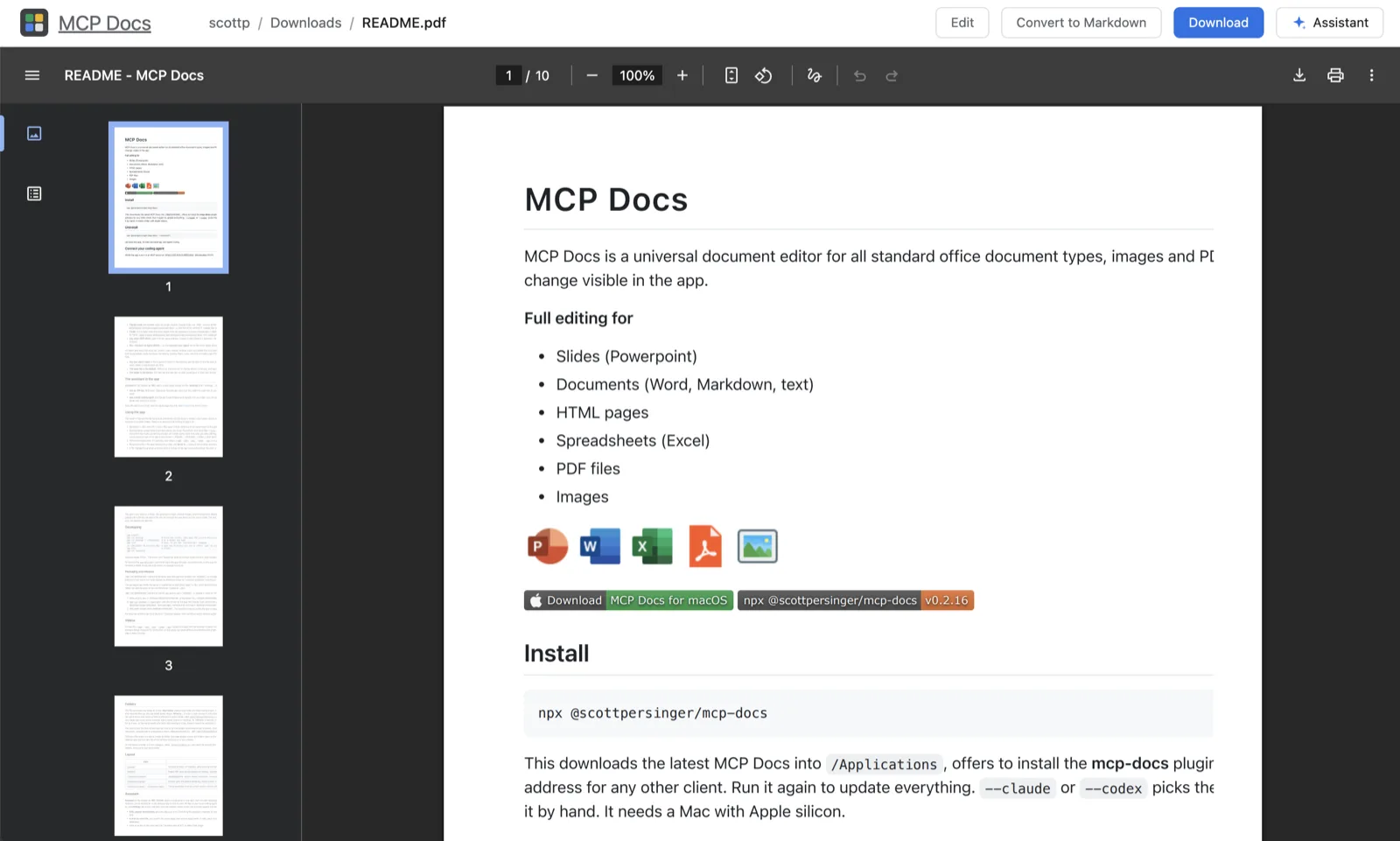This screenshot has height=841, width=1400.
Task: Click the blue Download button
Action: pyautogui.click(x=1218, y=23)
